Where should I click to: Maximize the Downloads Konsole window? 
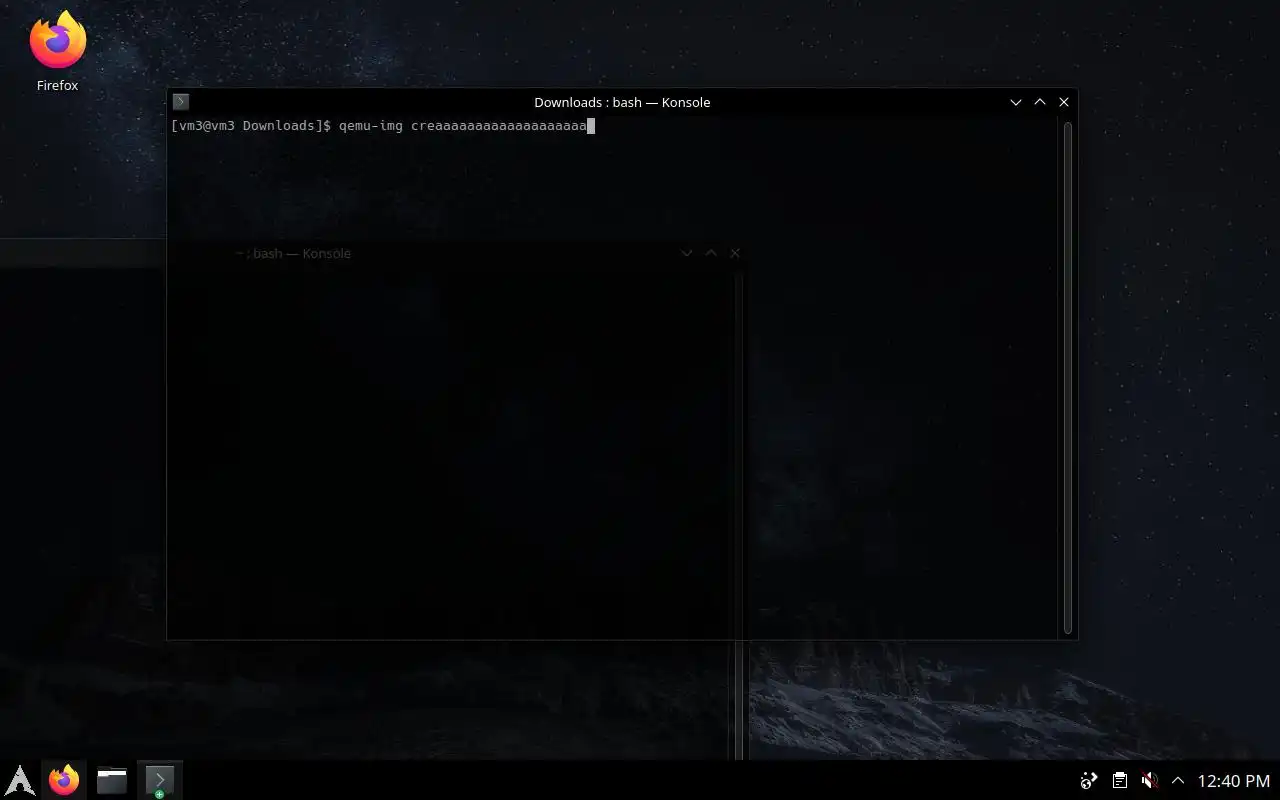(x=1040, y=102)
